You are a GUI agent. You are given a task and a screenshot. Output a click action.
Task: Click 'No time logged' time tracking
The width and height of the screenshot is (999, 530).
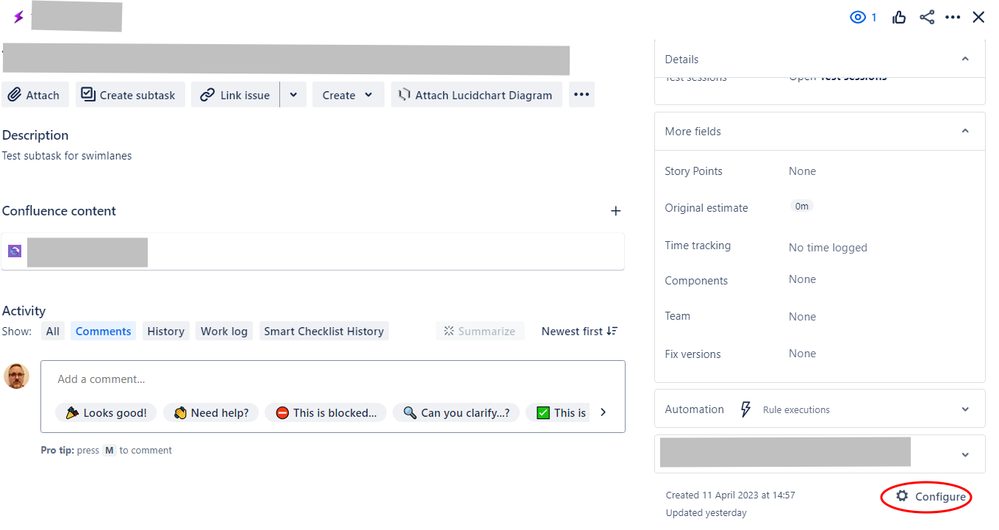(828, 248)
